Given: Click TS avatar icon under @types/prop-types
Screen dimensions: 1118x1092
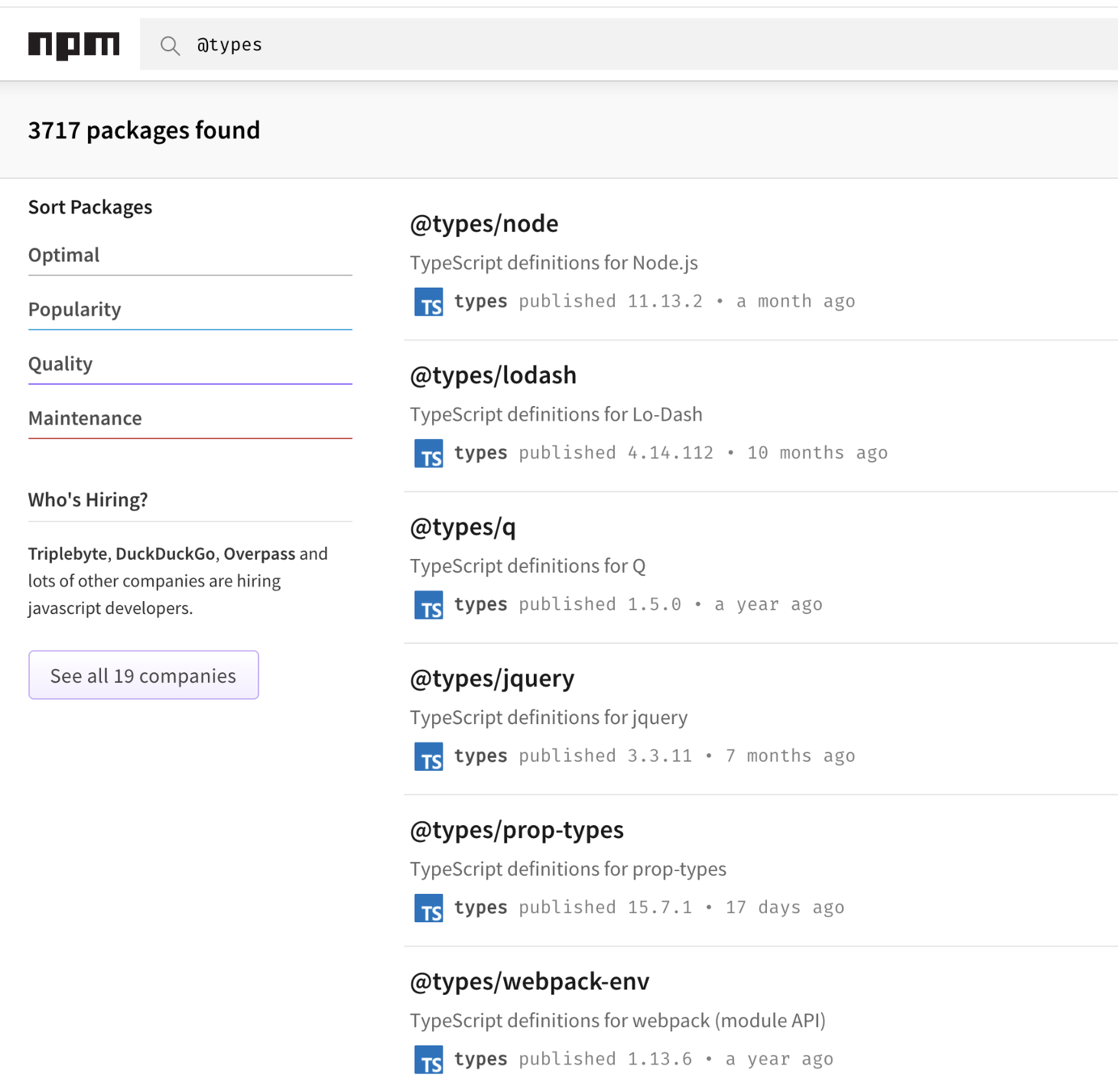Looking at the screenshot, I should tap(429, 908).
